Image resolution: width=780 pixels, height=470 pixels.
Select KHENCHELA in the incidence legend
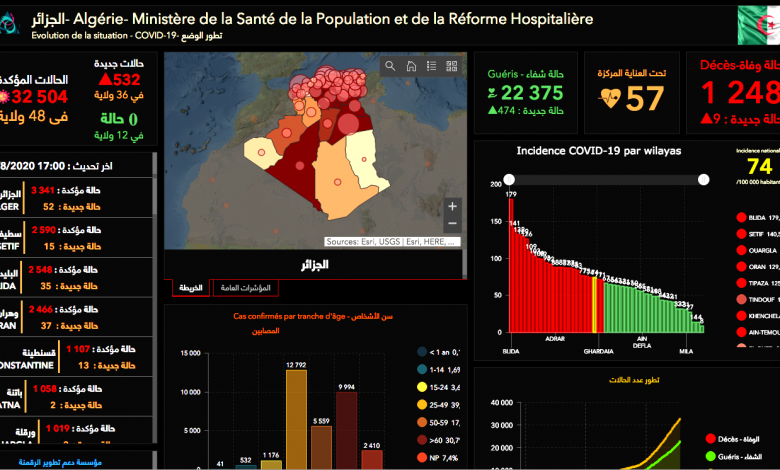point(758,316)
